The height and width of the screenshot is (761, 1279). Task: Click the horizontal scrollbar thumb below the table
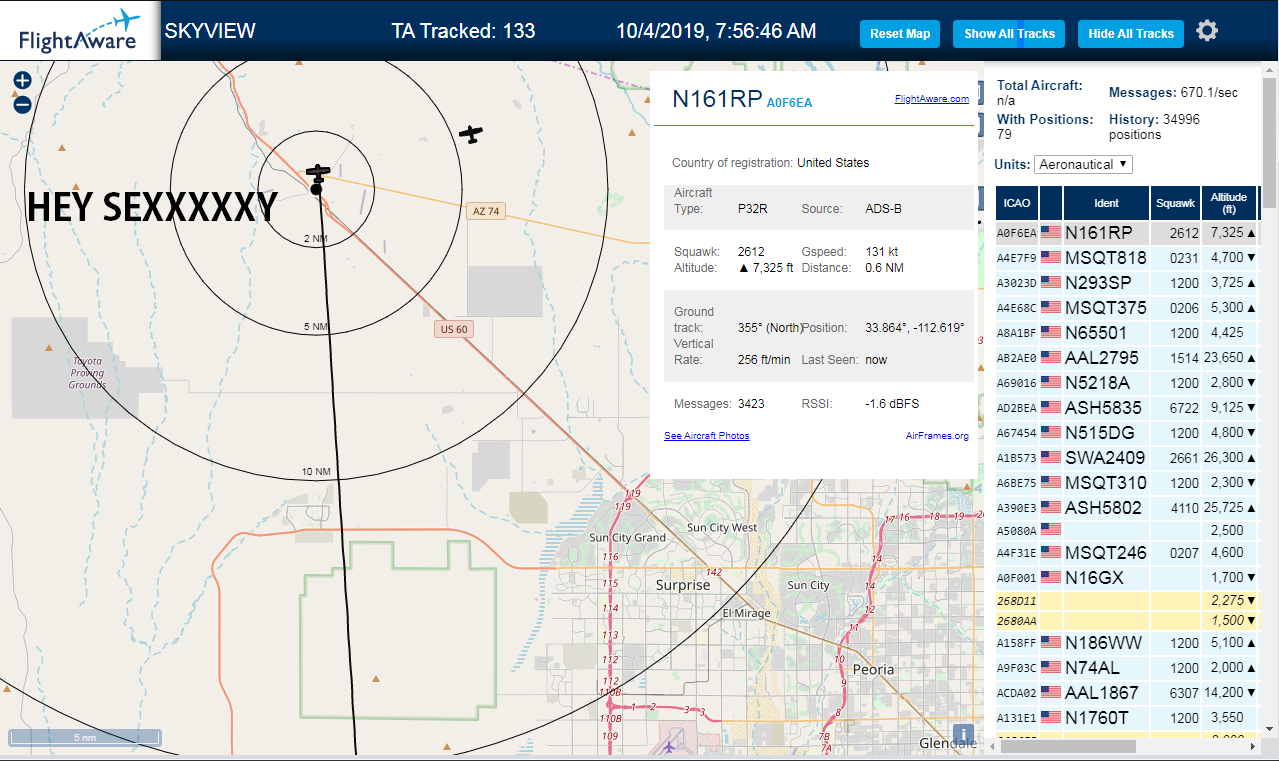click(1070, 746)
